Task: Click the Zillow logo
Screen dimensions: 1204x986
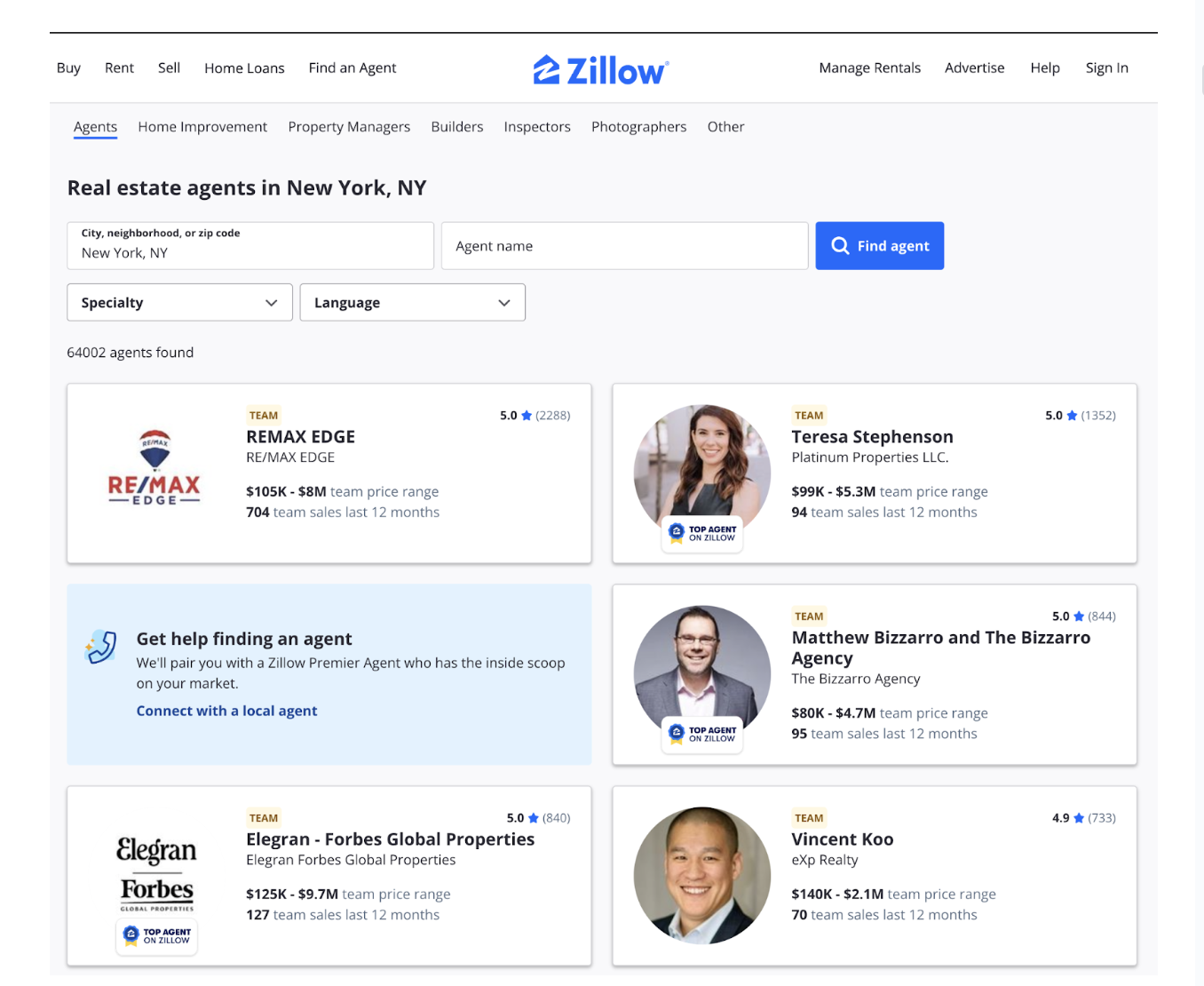Action: pos(600,69)
